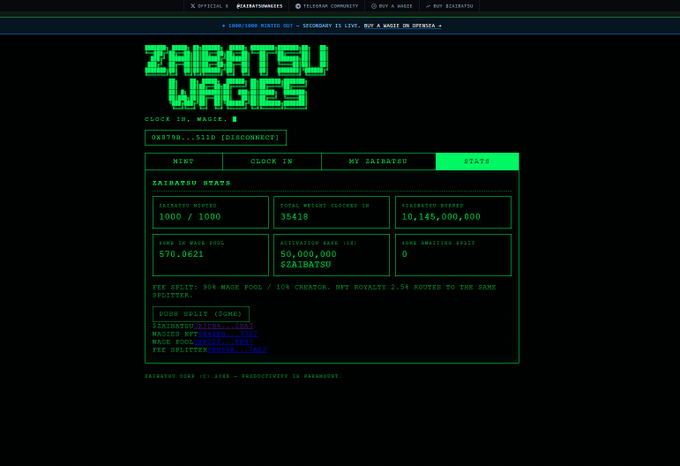Open the Wagies NFT contract address link
680x466 pixels.
tap(228, 334)
